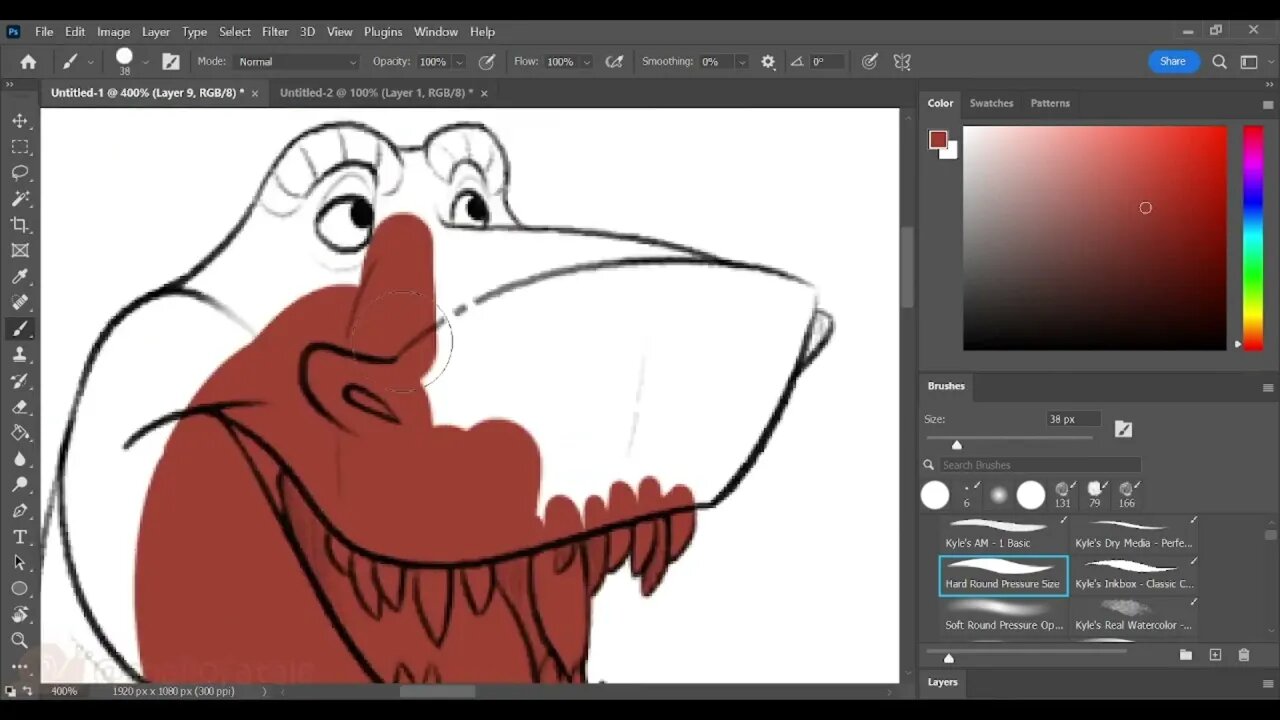Click the Share button
Screen dimensions: 1280x720
pyautogui.click(x=1172, y=62)
